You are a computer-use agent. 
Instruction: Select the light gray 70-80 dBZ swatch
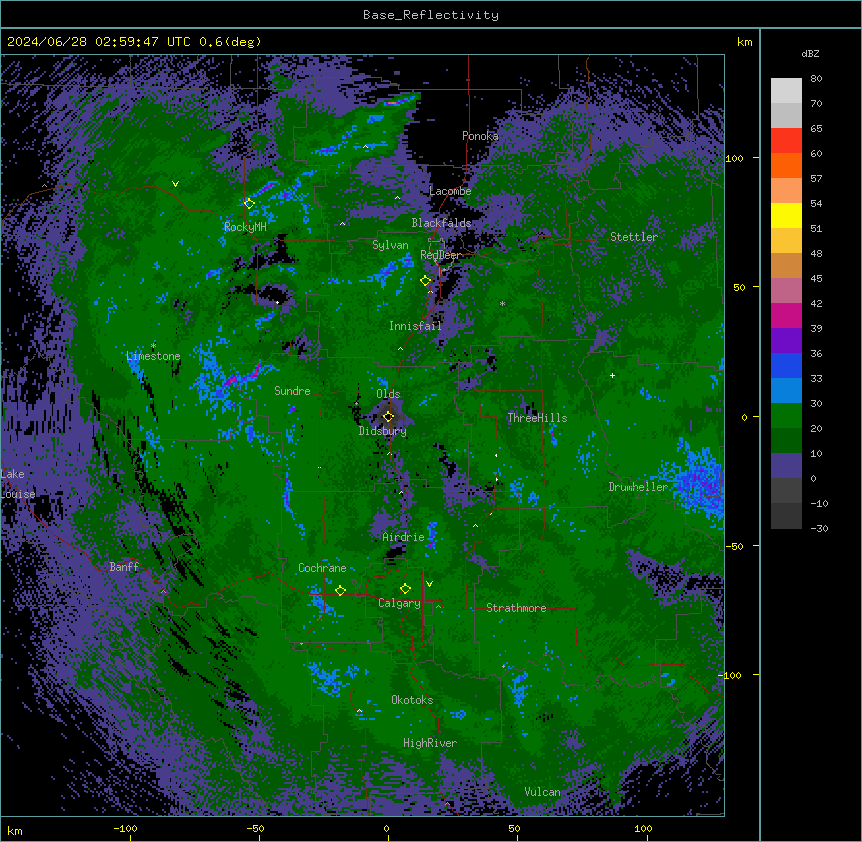786,91
